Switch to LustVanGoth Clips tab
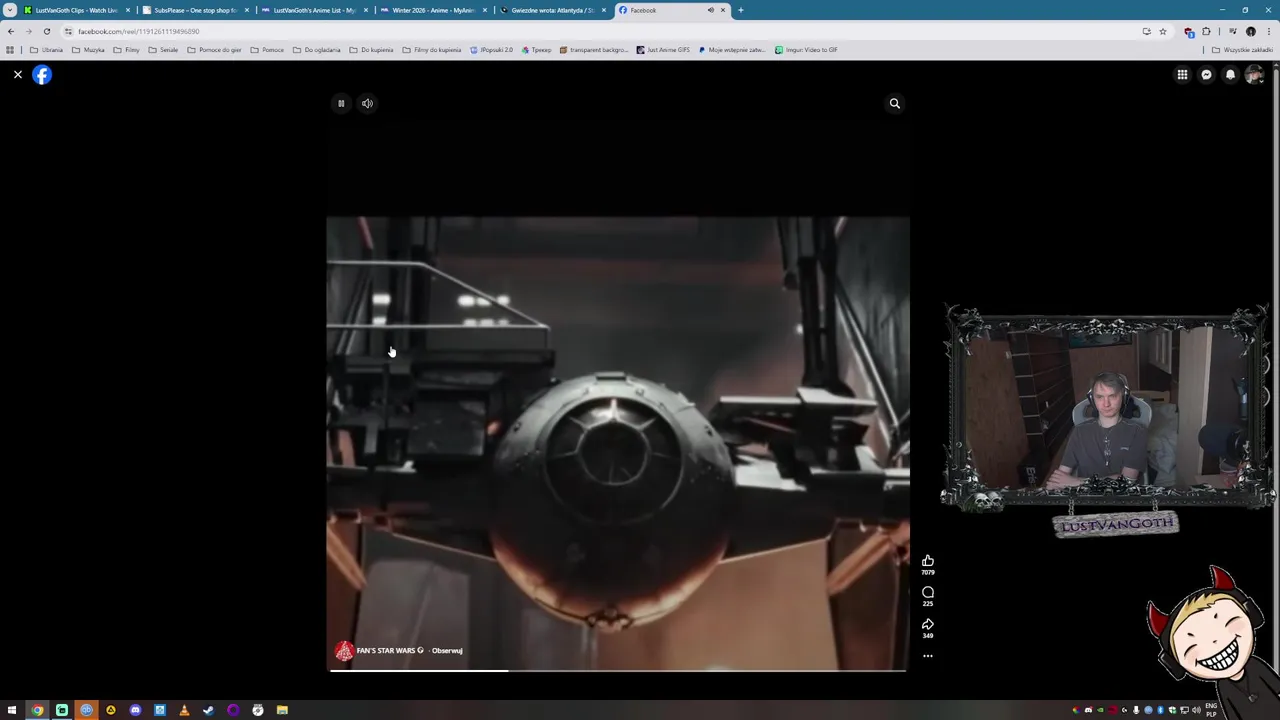The height and width of the screenshot is (720, 1280). point(77,10)
